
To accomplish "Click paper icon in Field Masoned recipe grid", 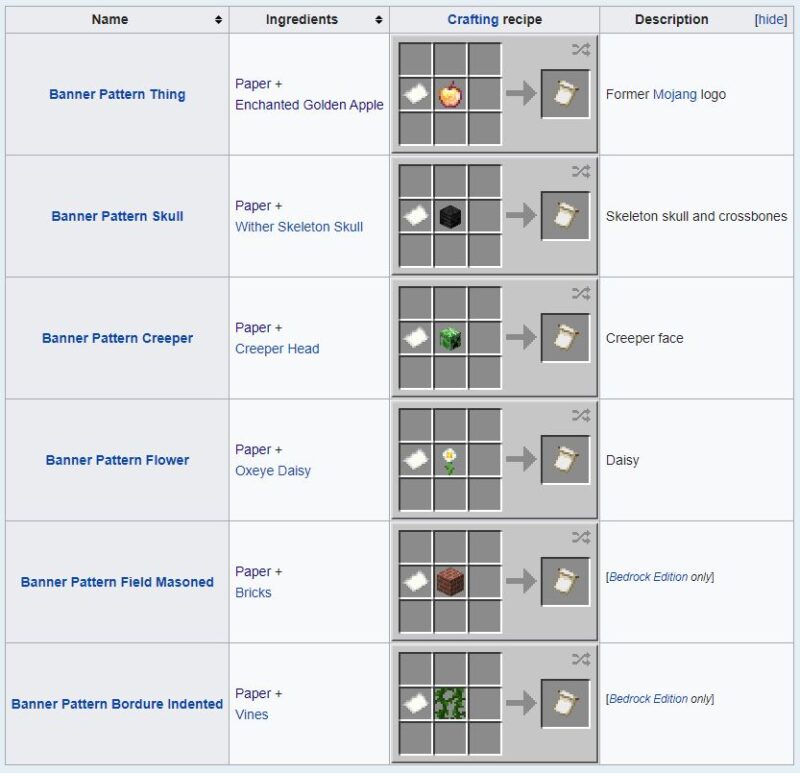I will [416, 582].
